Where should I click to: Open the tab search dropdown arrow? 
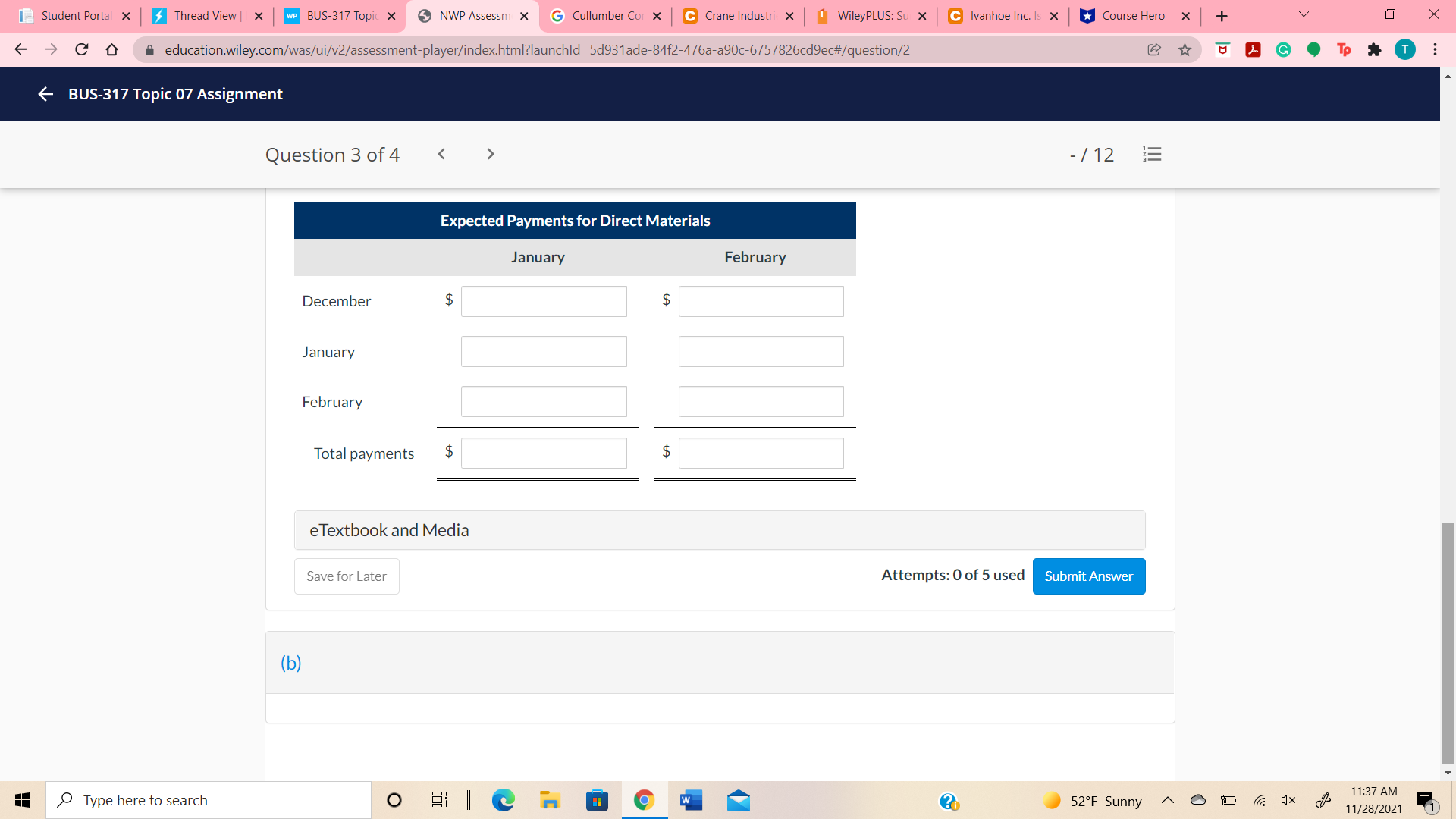coord(1304,15)
